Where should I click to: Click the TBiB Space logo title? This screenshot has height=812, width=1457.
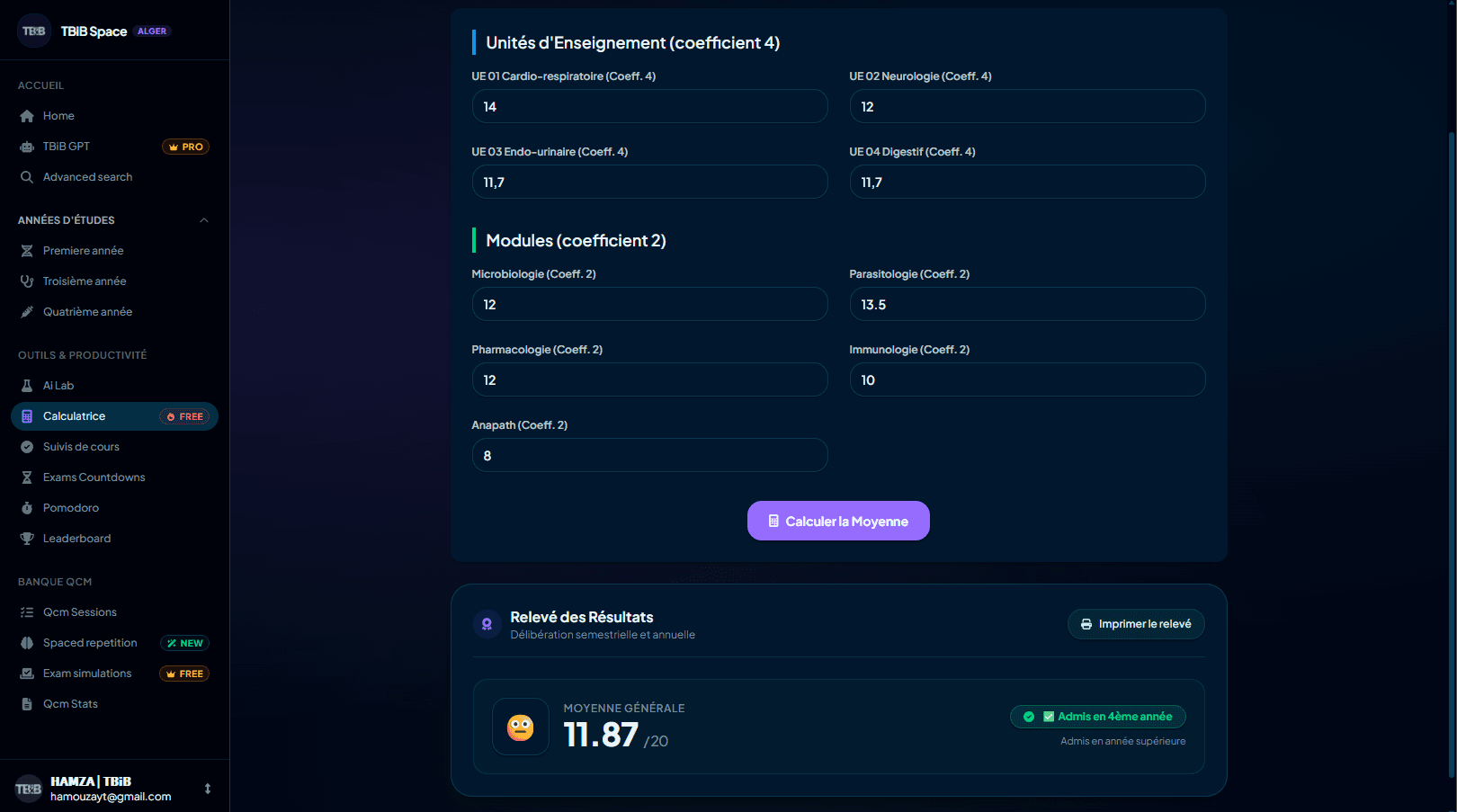94,31
